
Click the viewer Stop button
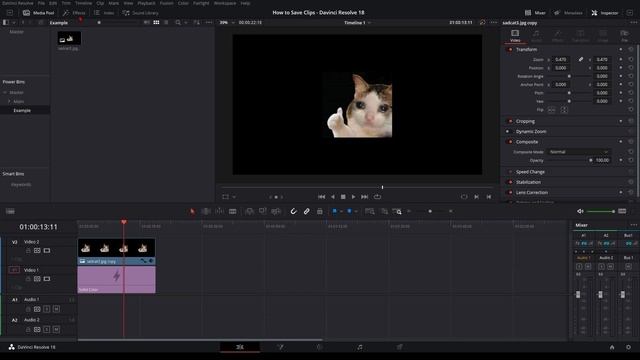click(343, 197)
